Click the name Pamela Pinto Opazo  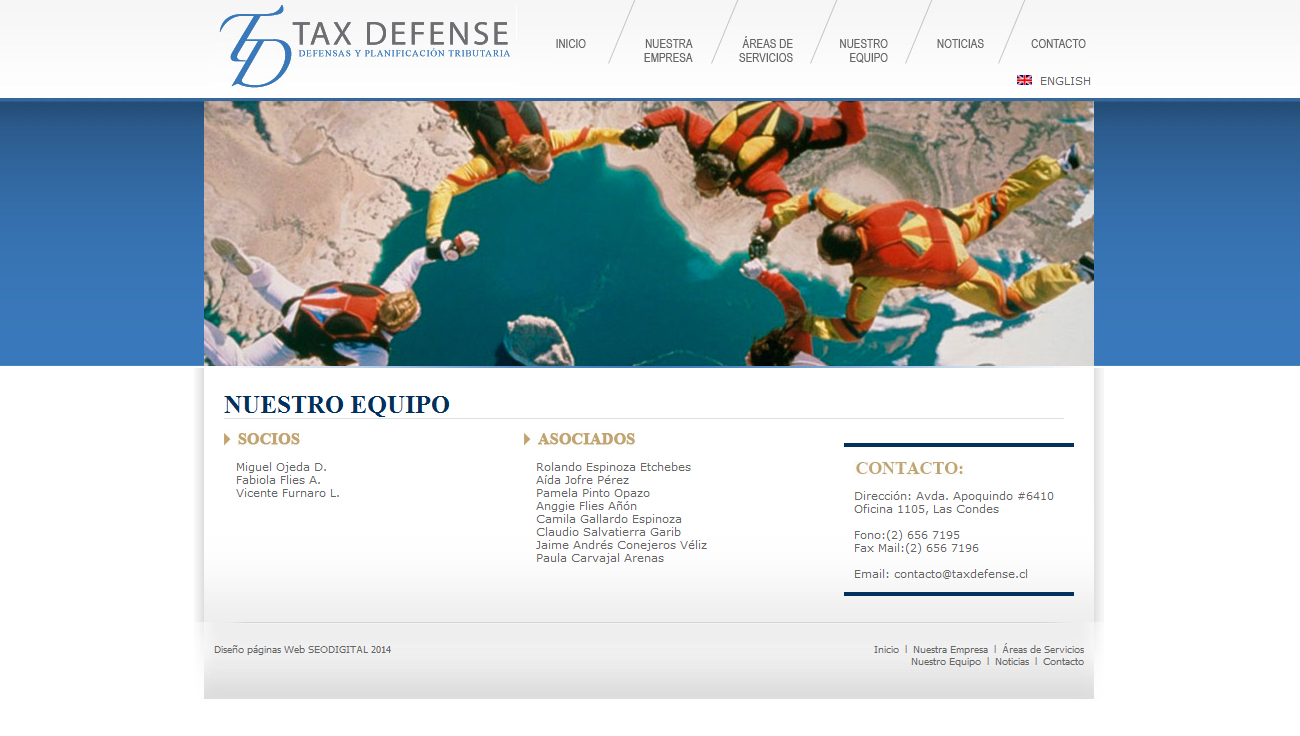pyautogui.click(x=593, y=493)
